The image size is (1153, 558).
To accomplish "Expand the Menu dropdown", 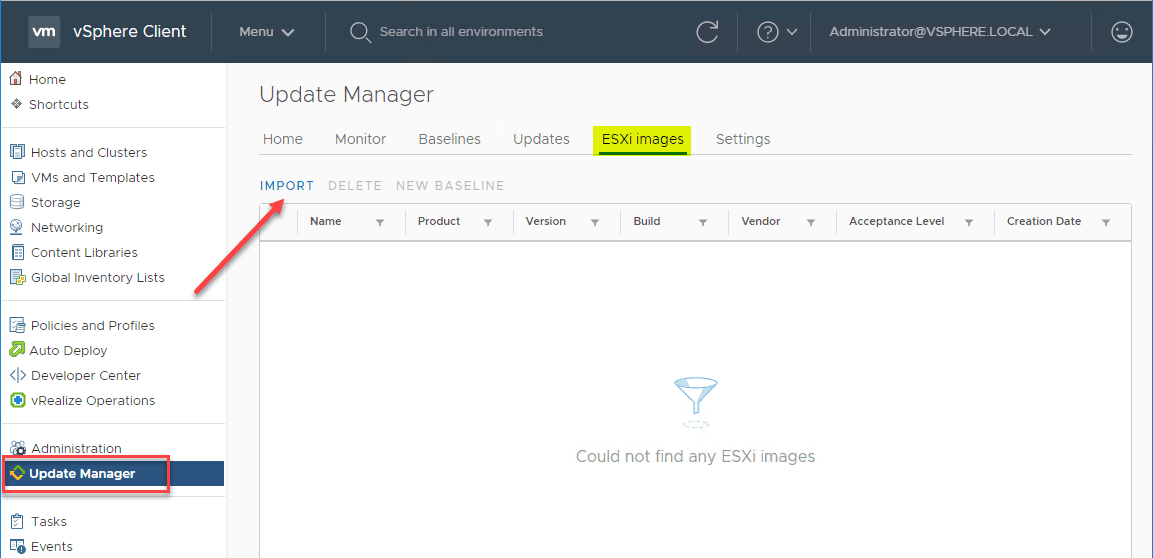I will (x=266, y=32).
